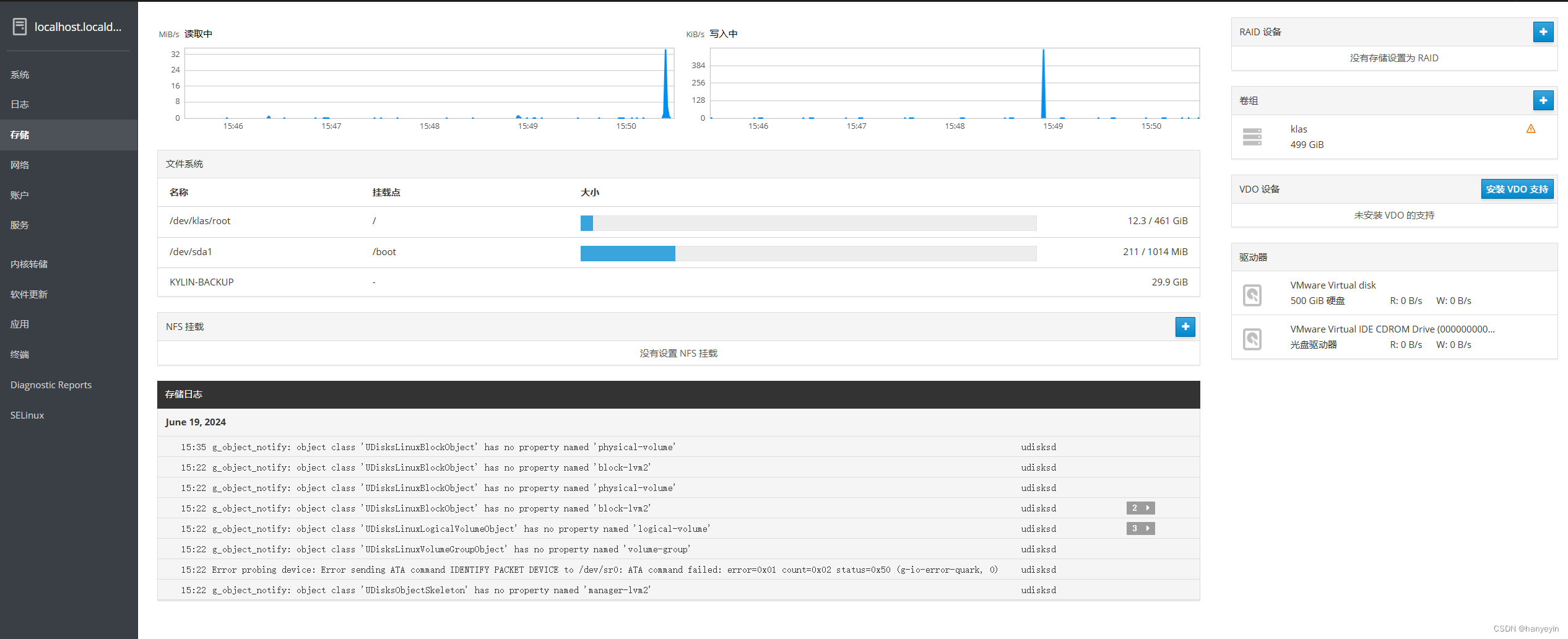
Task: Open SELinux in the sidebar
Action: click(x=69, y=415)
